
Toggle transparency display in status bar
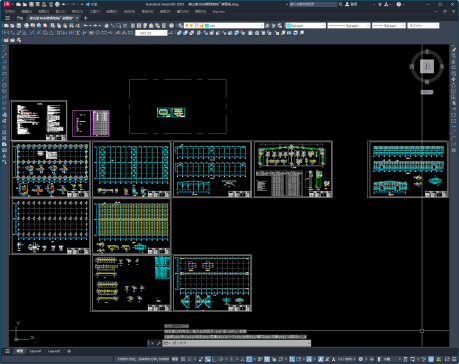(x=266, y=359)
